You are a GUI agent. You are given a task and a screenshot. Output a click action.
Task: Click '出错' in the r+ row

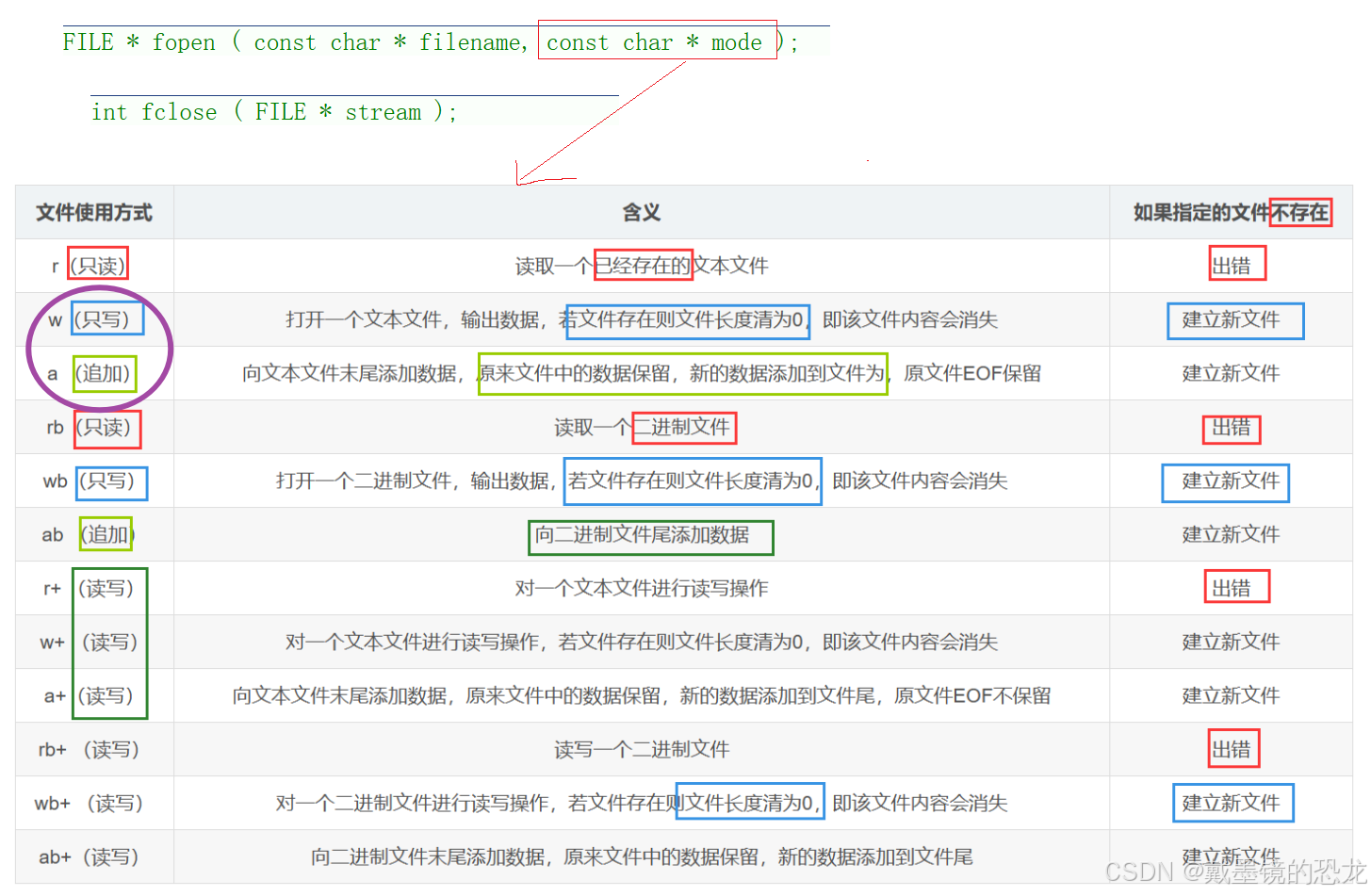pyautogui.click(x=1231, y=589)
